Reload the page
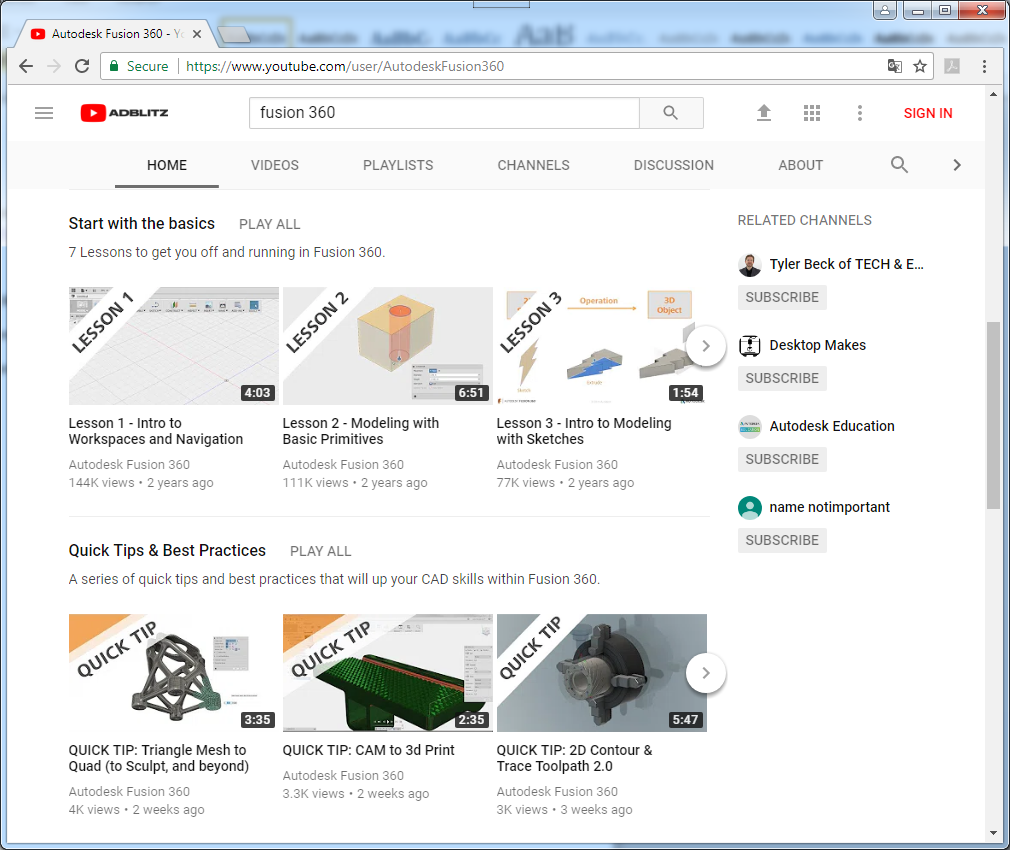The image size is (1010, 850). point(82,66)
